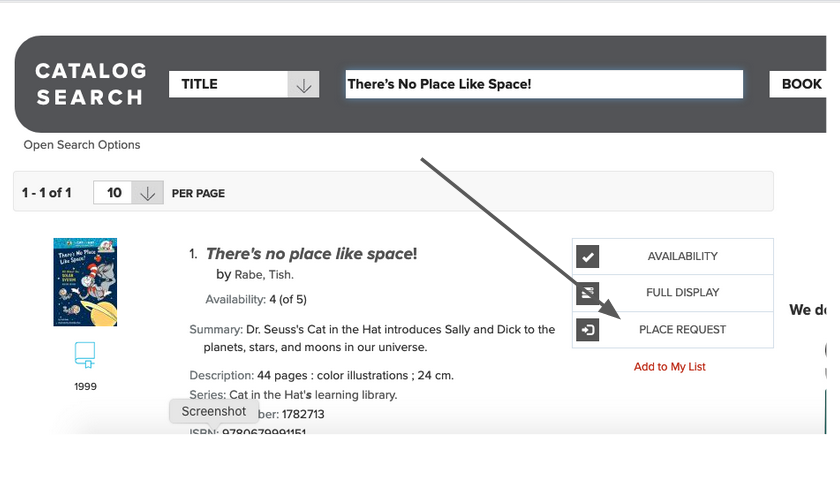Click the Description 44 pages text
The image size is (840, 477).
click(321, 376)
